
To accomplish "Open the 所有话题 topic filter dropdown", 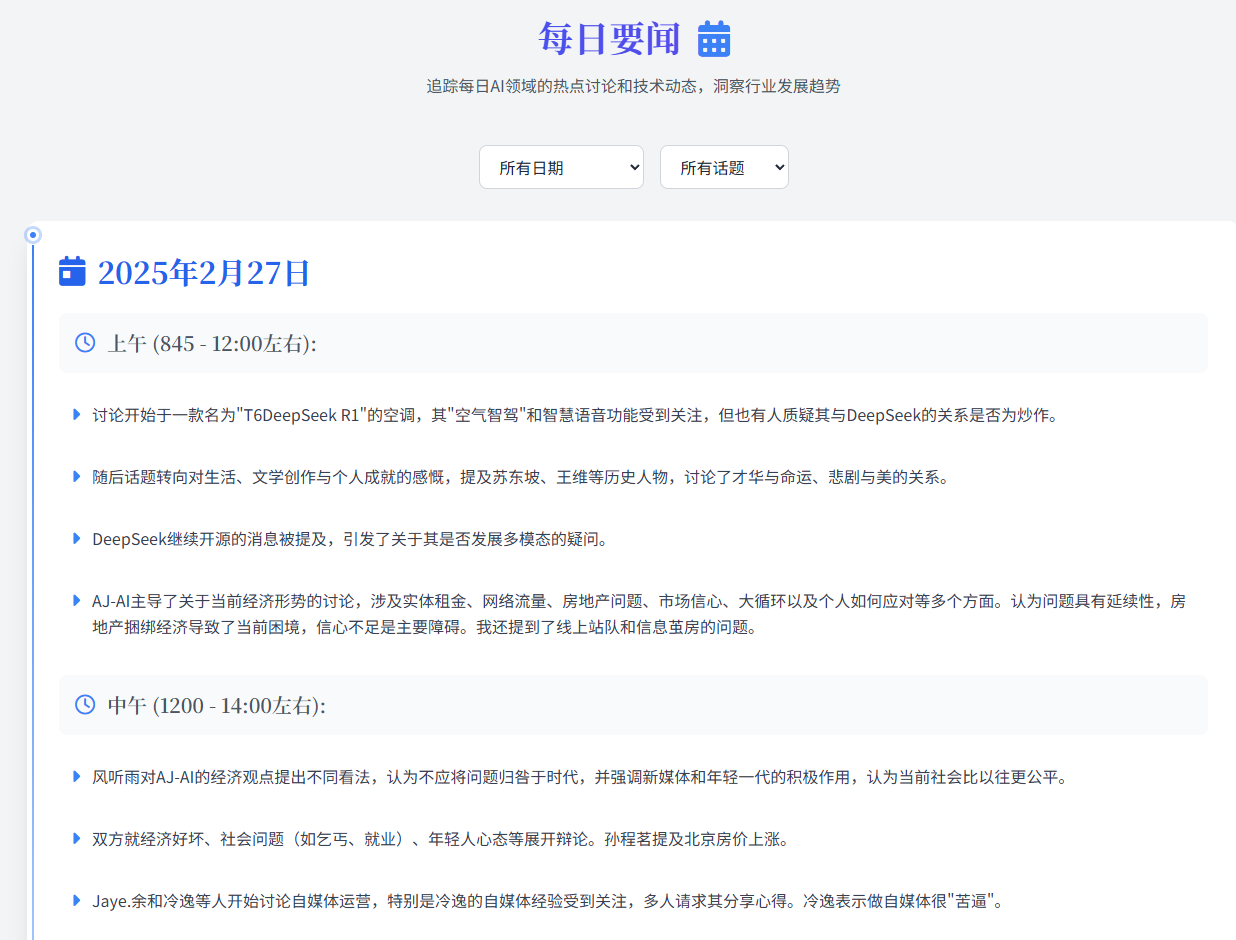I will [724, 167].
